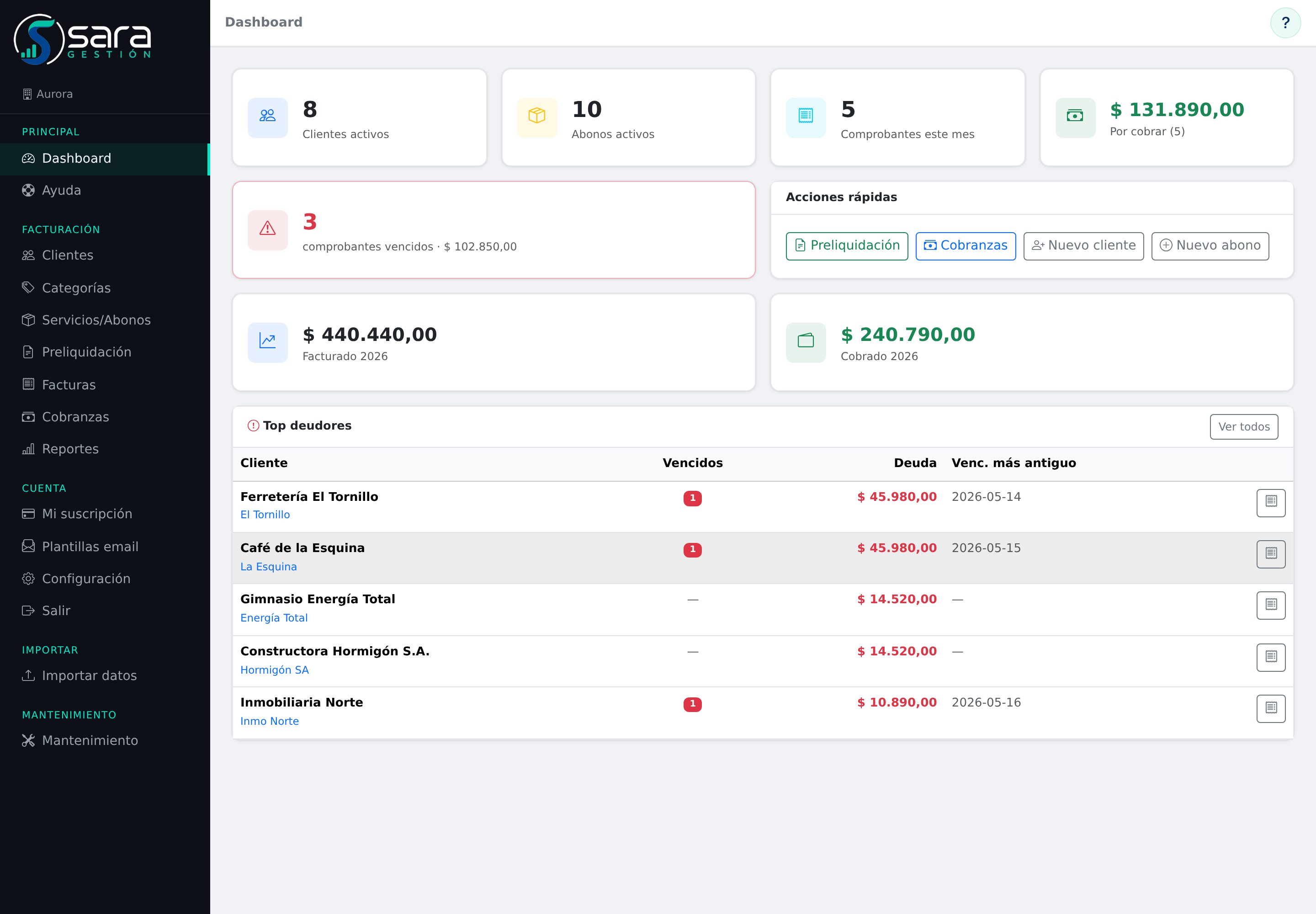The height and width of the screenshot is (914, 1316).
Task: Open Clientes in the sidebar
Action: point(105,255)
